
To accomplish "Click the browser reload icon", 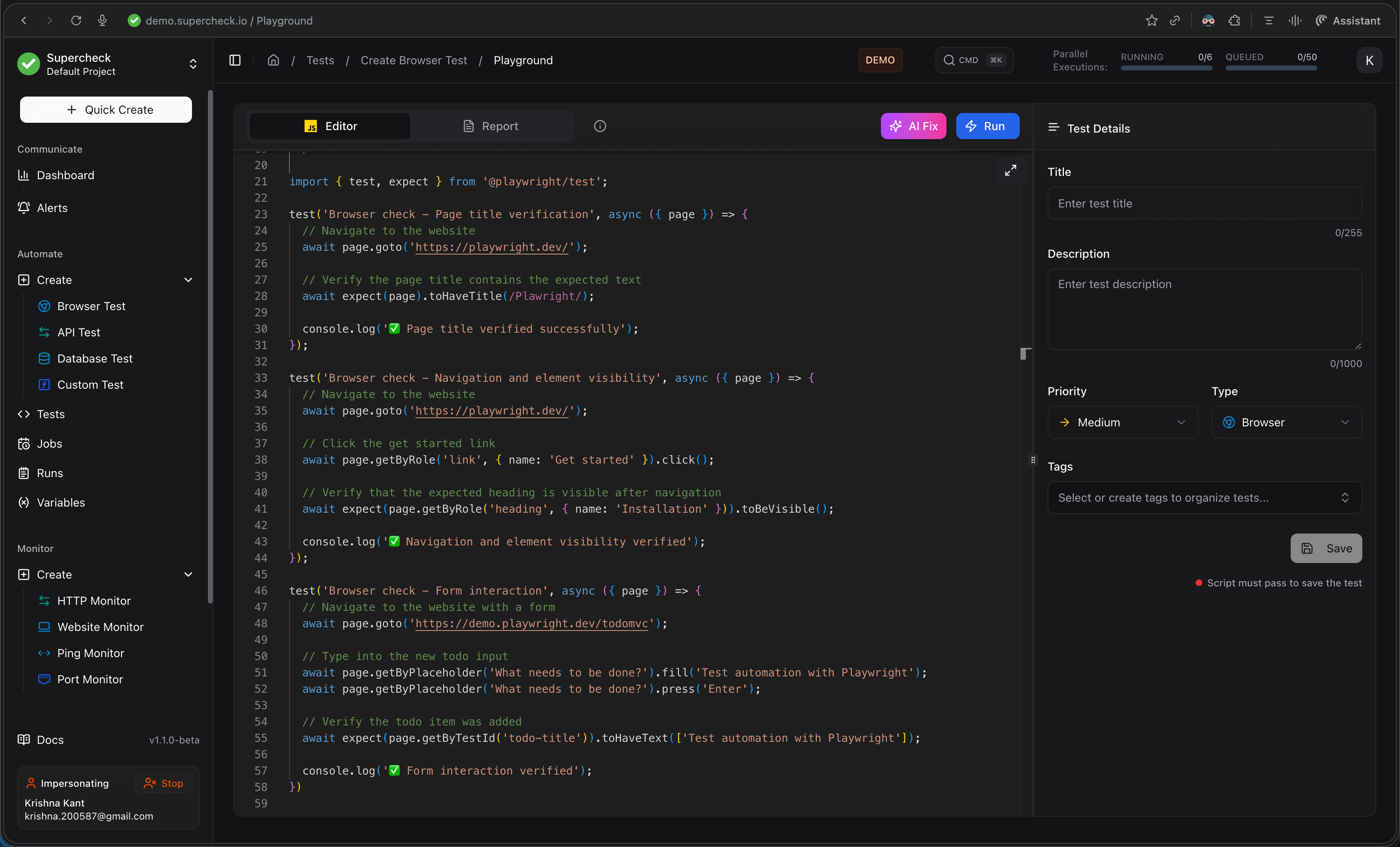I will click(x=76, y=21).
